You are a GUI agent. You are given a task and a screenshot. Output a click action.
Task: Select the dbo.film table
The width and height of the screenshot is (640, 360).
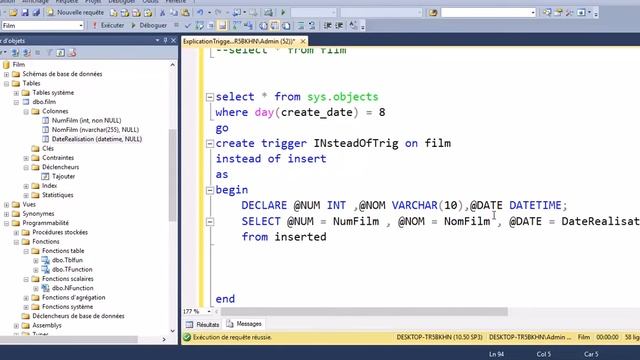(x=44, y=102)
